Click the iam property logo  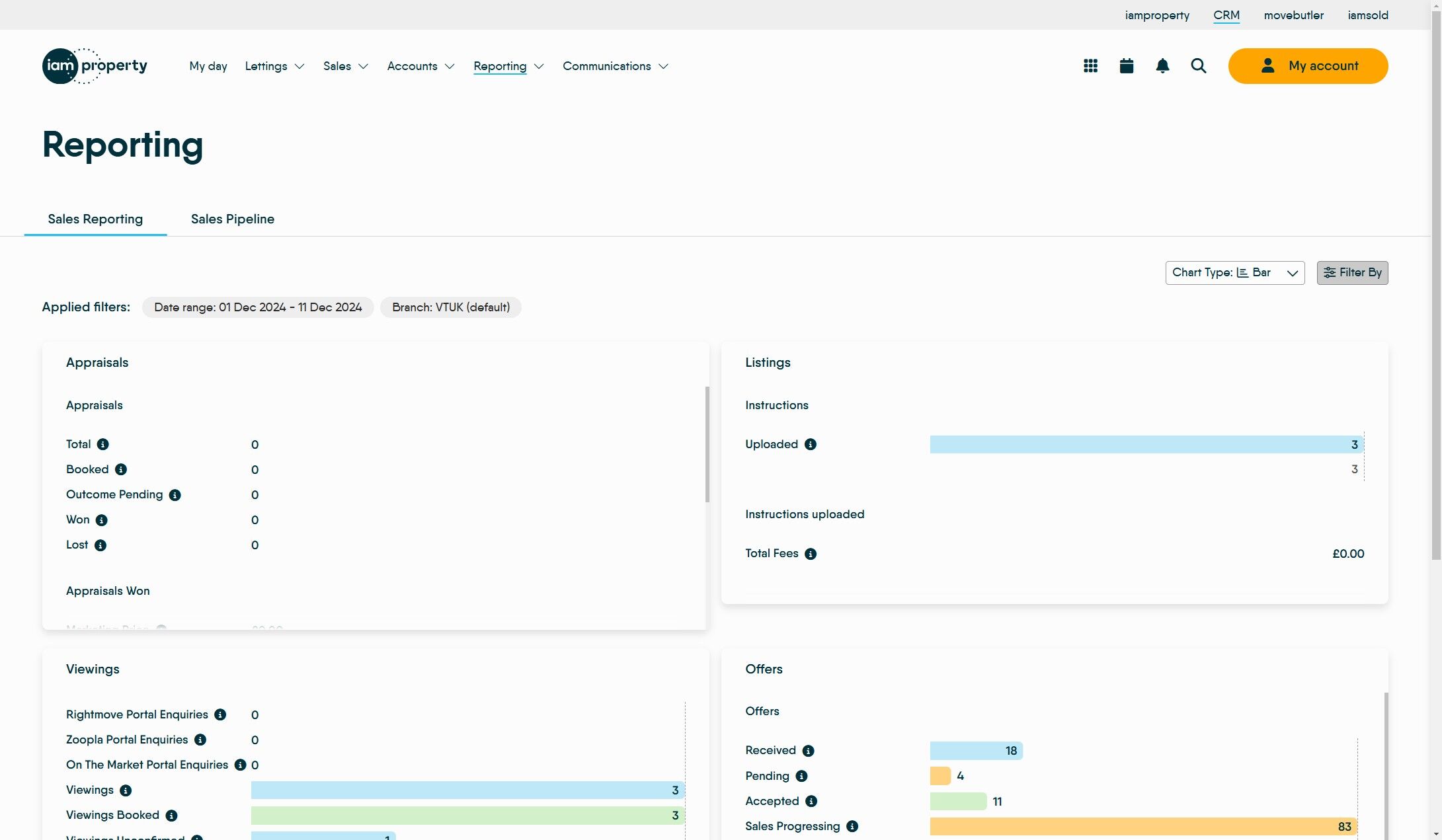[95, 66]
